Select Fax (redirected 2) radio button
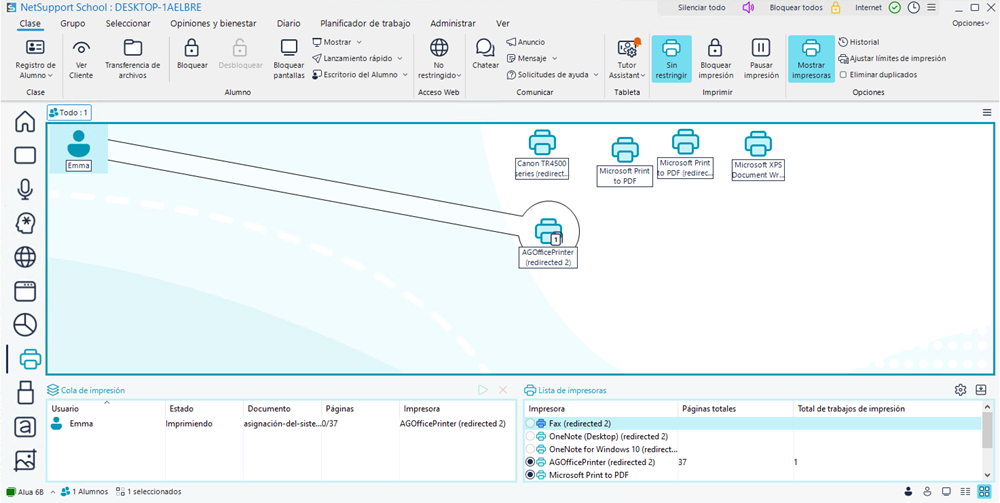The image size is (1000, 503). [530, 423]
